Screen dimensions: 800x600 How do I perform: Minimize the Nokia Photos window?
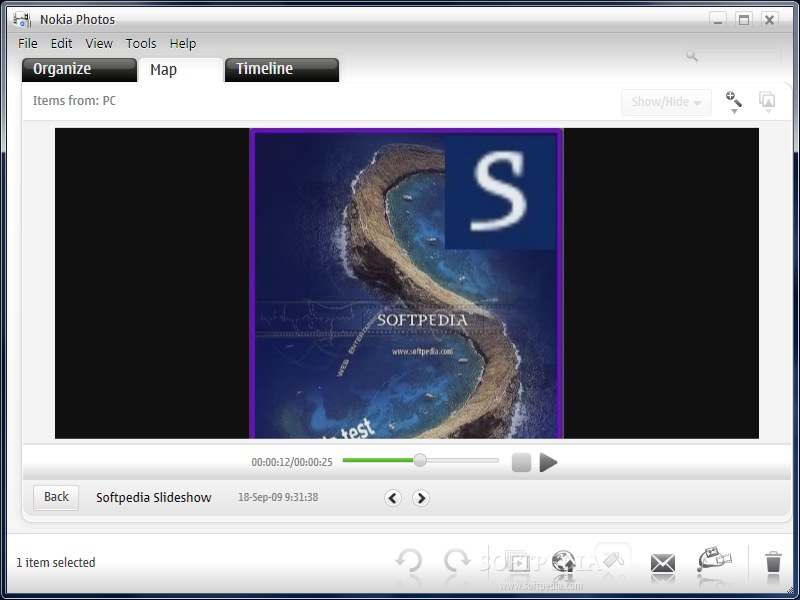pos(718,20)
